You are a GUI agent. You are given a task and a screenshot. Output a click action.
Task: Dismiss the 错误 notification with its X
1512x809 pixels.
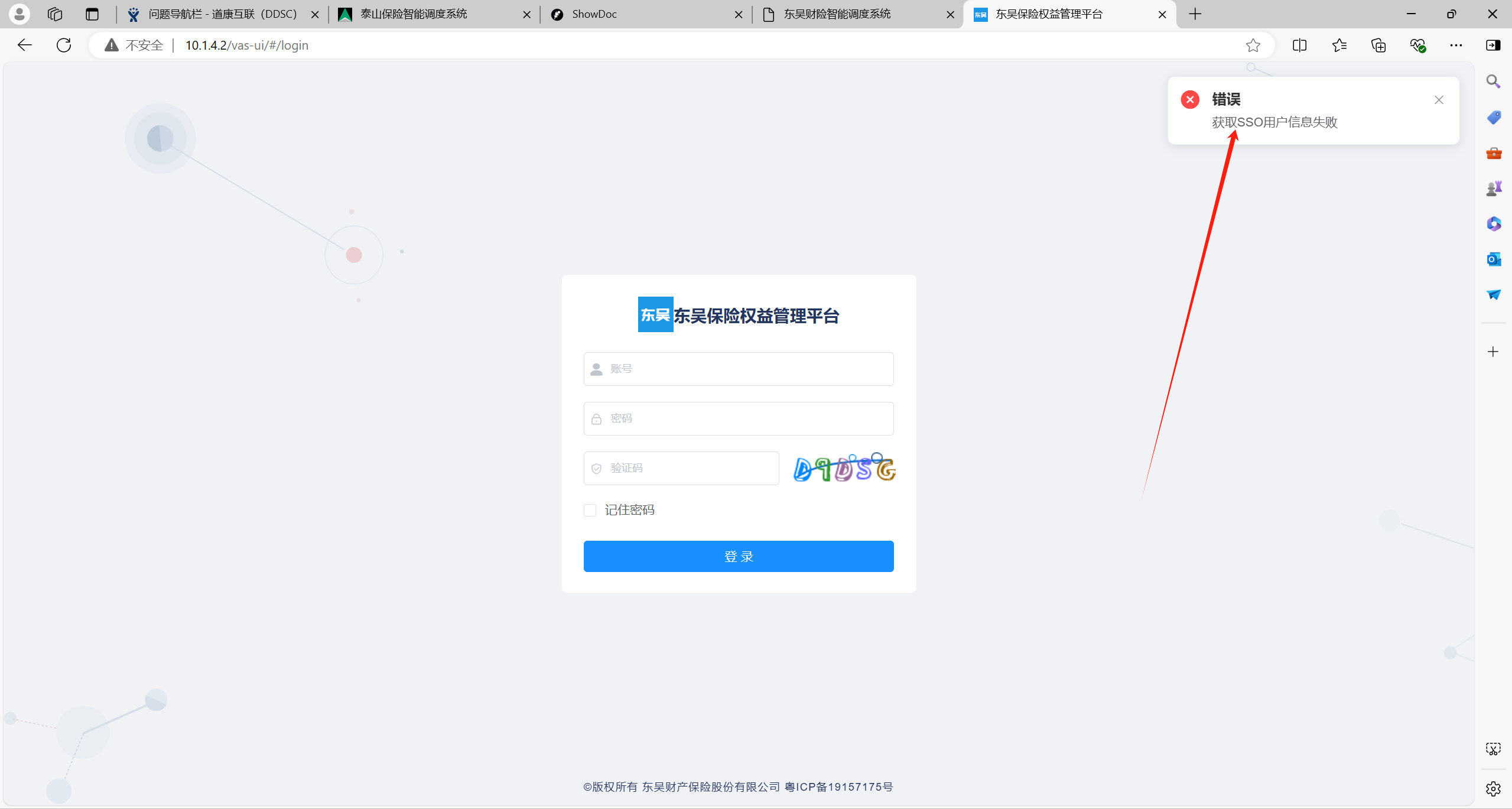point(1439,100)
